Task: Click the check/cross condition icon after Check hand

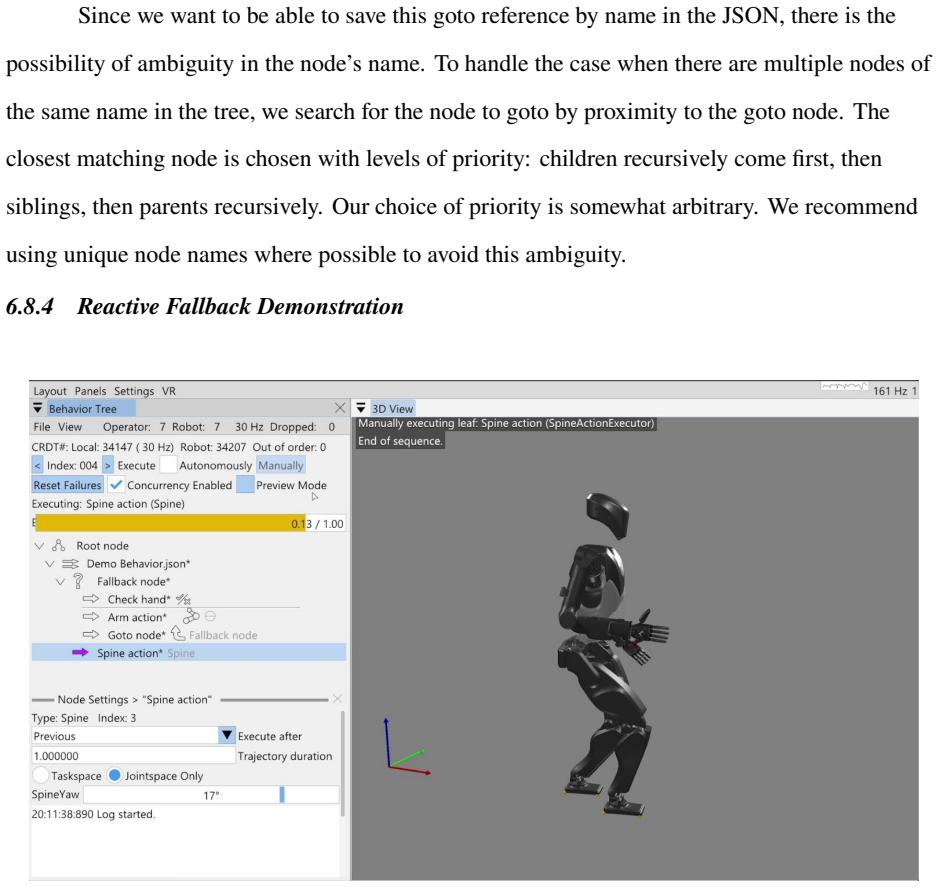Action: 183,599
